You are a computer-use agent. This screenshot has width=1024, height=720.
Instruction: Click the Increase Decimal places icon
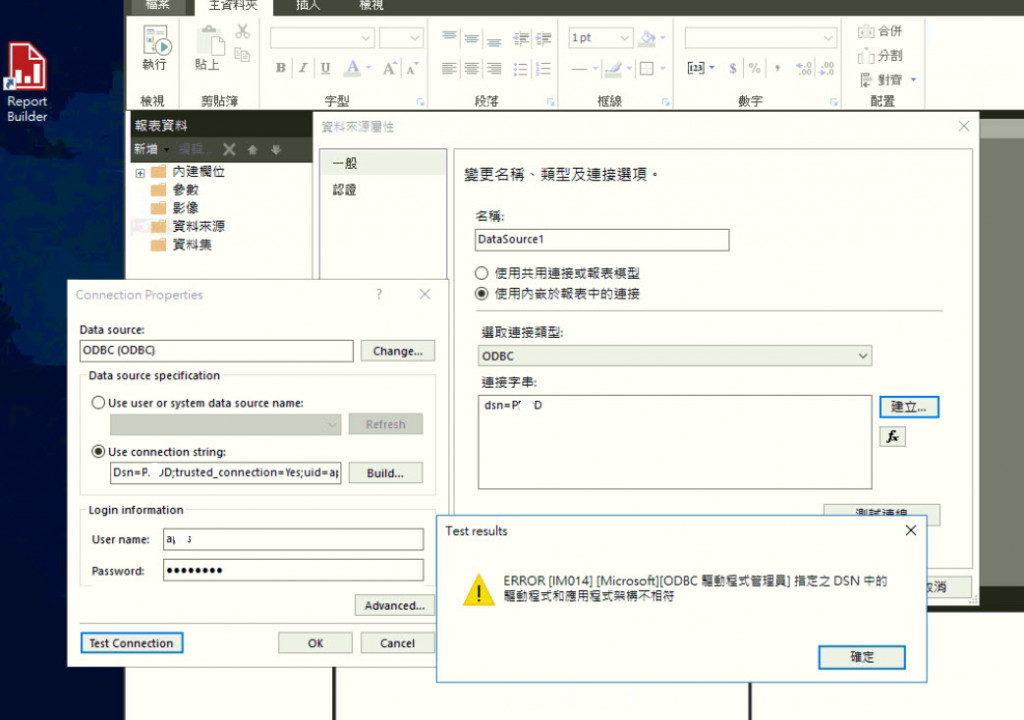[x=804, y=68]
